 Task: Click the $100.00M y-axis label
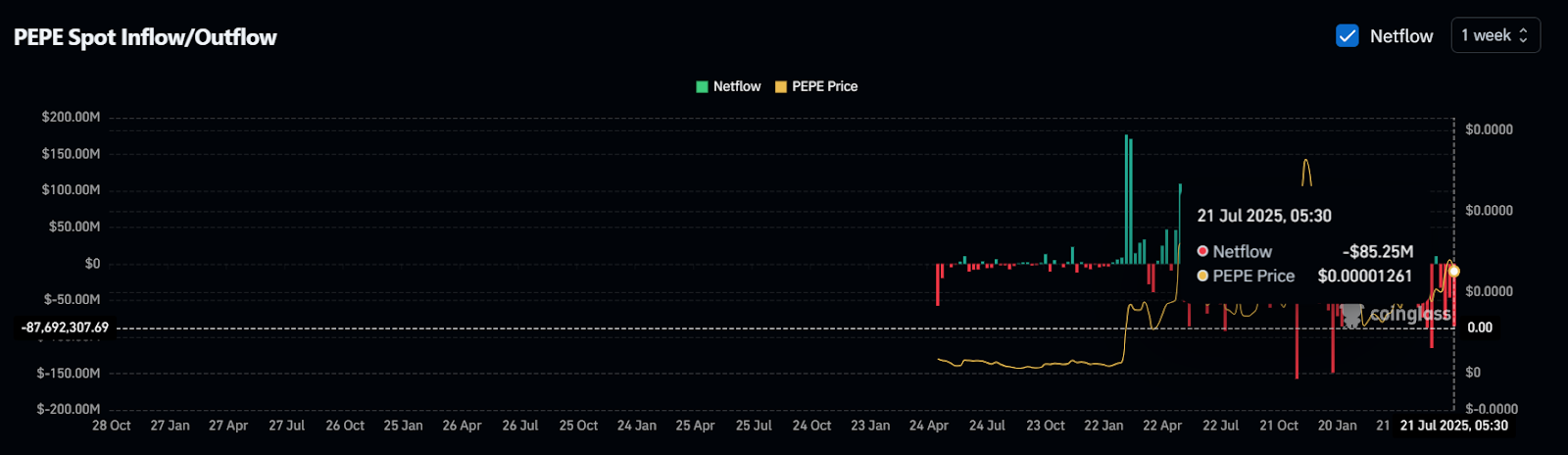point(71,190)
